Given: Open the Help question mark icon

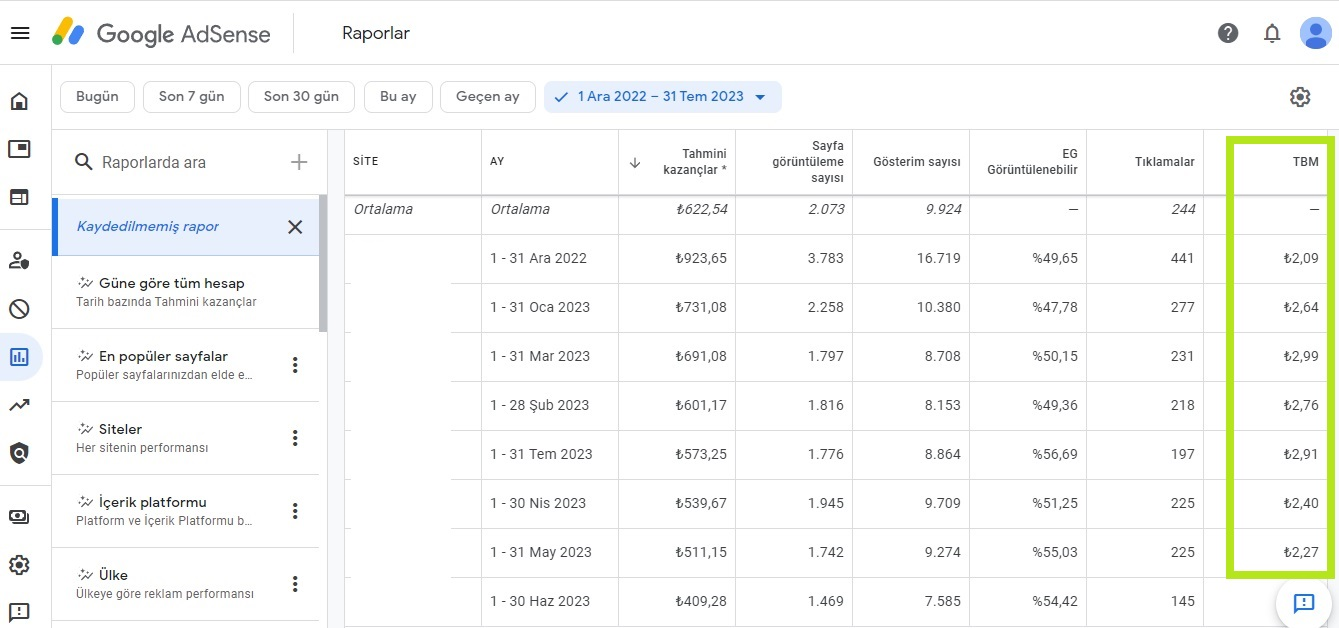Looking at the screenshot, I should (1228, 33).
